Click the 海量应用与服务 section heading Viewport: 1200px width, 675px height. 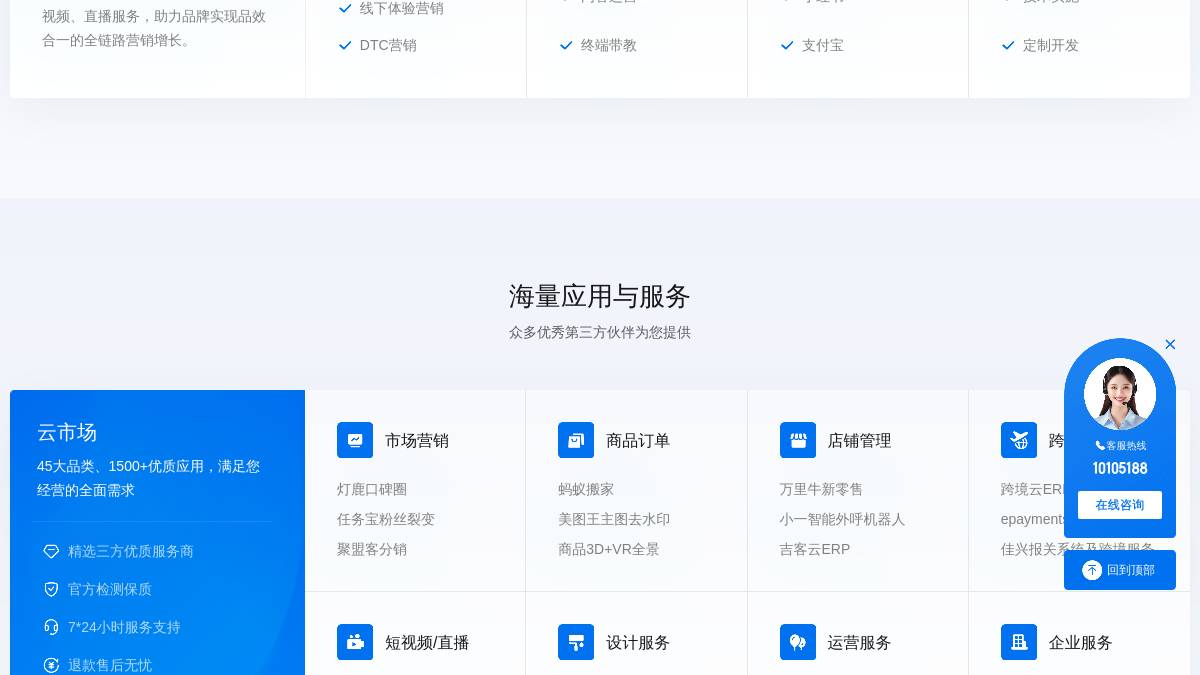click(x=600, y=296)
